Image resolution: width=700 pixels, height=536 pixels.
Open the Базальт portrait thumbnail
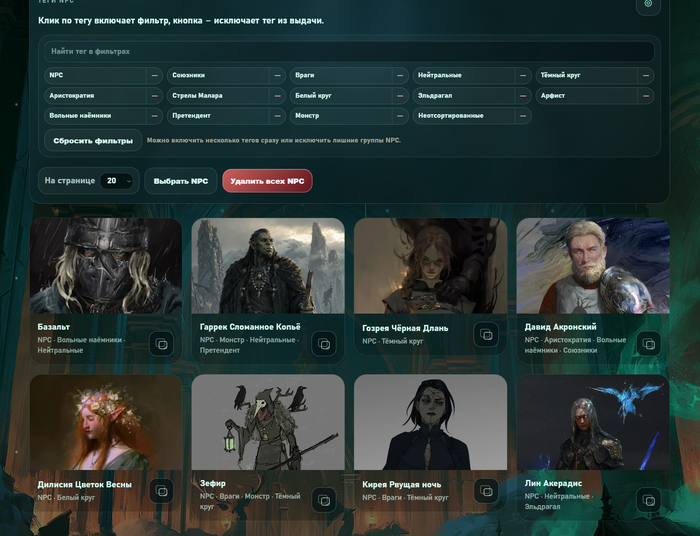[x=106, y=266]
